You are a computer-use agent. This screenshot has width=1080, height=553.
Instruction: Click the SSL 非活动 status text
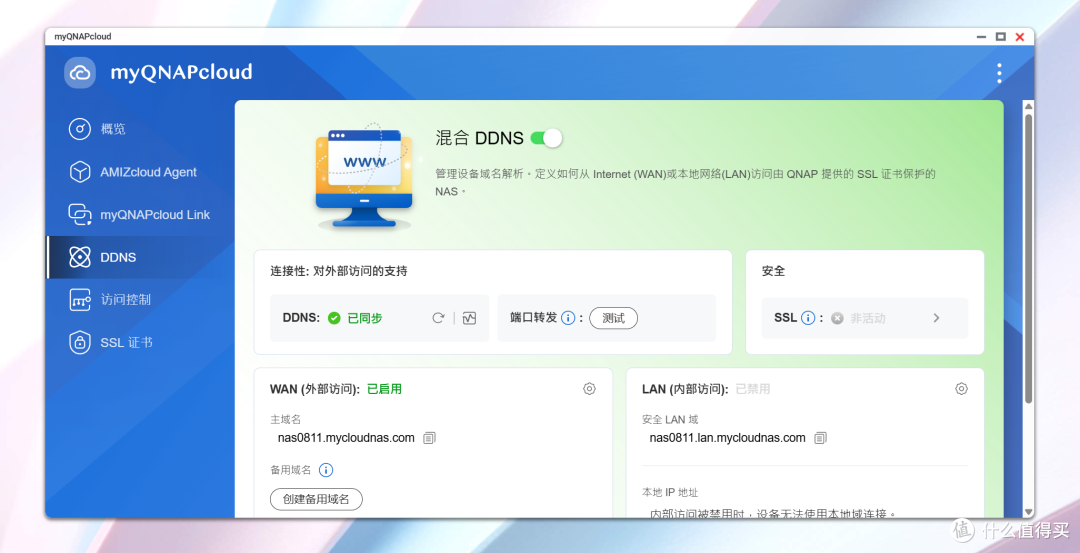pyautogui.click(x=868, y=317)
